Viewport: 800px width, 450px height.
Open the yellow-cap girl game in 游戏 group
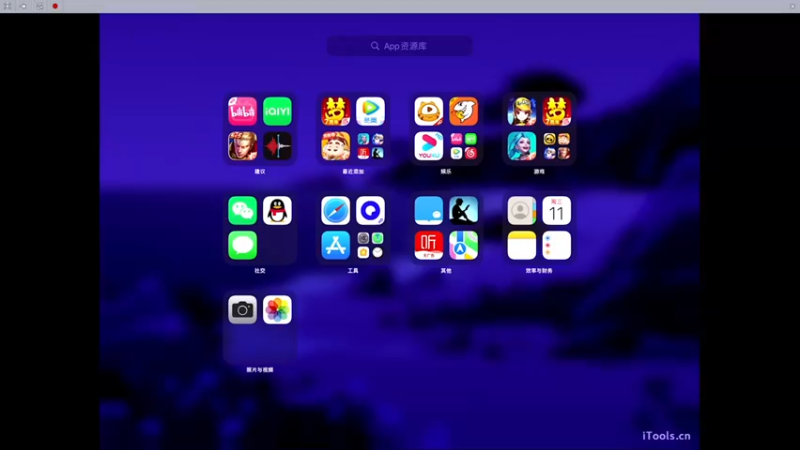(x=522, y=111)
